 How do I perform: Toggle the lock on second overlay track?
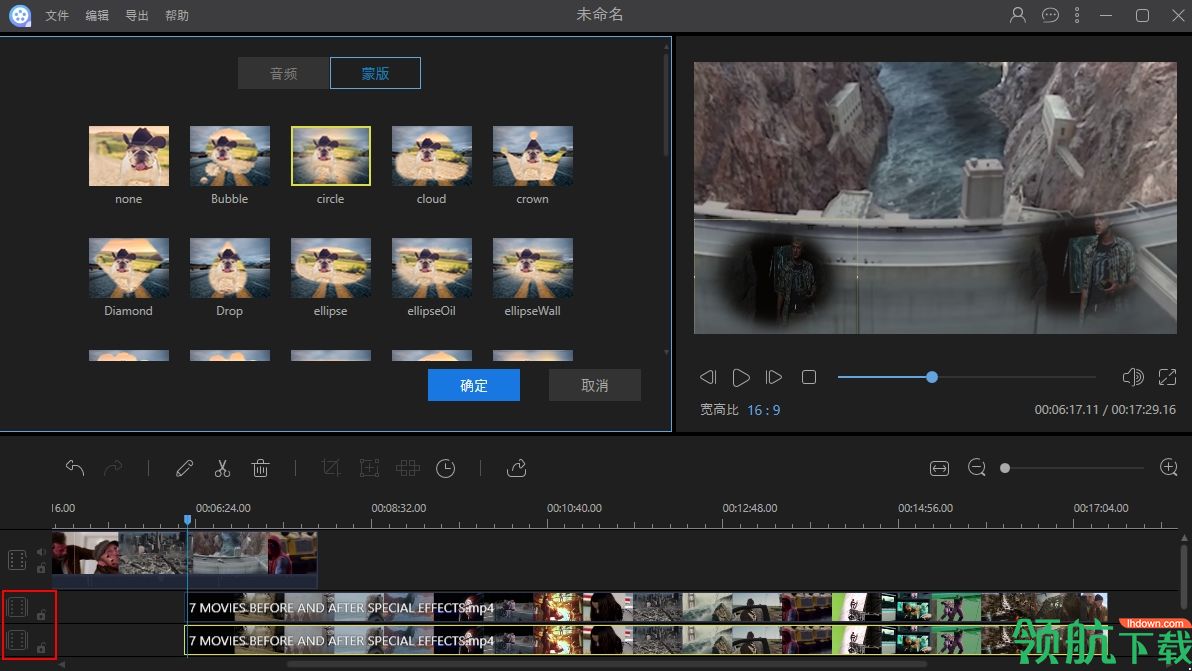pos(41,647)
